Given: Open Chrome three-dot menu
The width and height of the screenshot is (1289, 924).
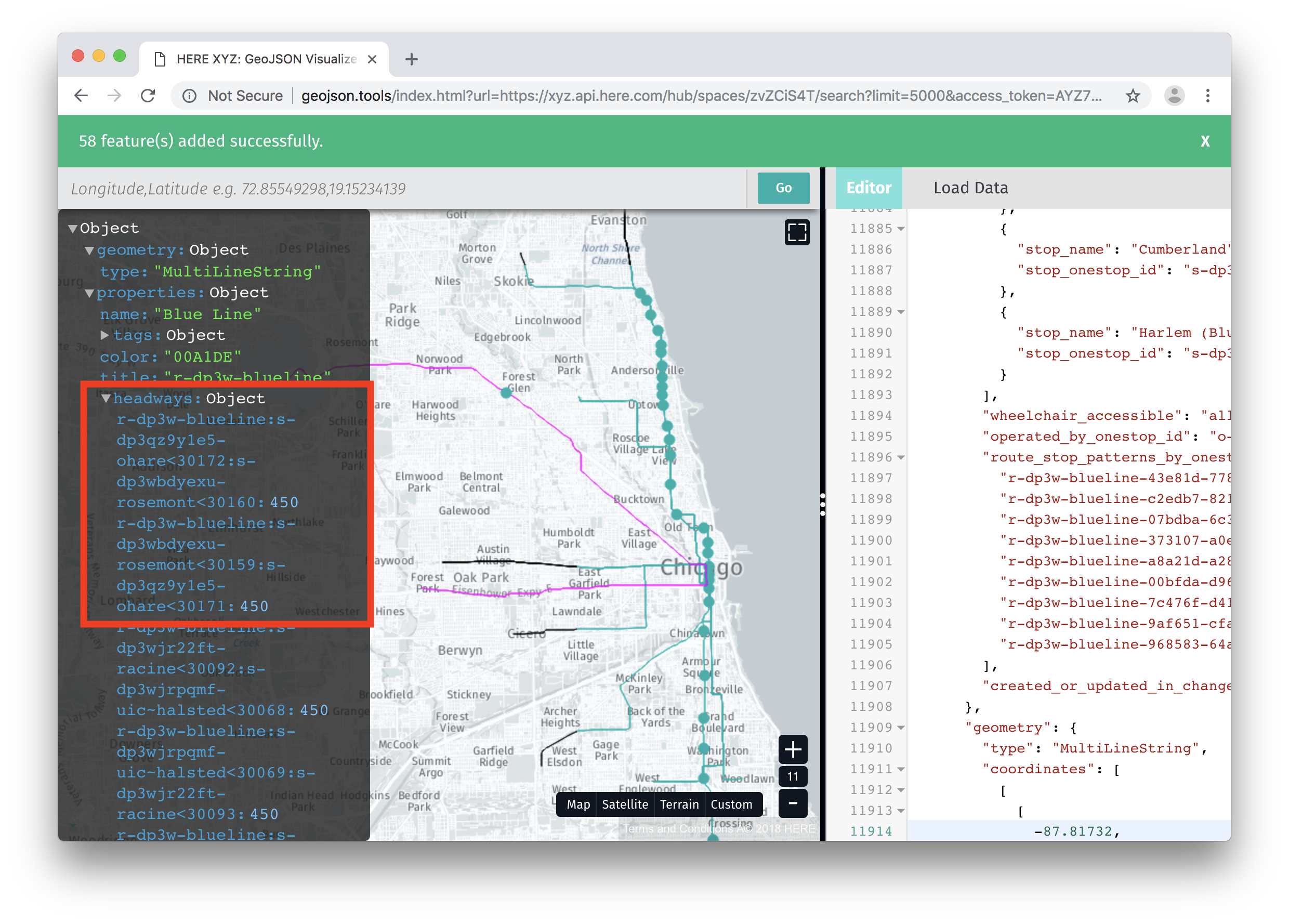Looking at the screenshot, I should 1208,96.
